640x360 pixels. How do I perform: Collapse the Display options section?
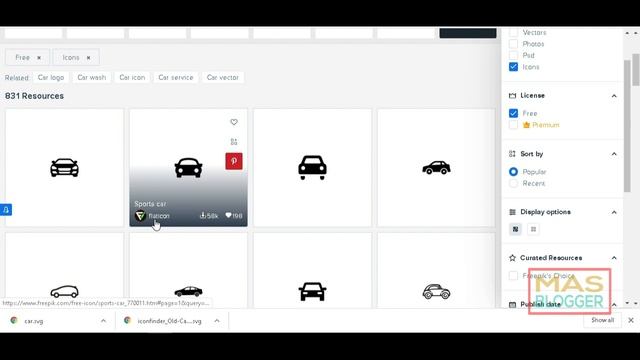614,212
